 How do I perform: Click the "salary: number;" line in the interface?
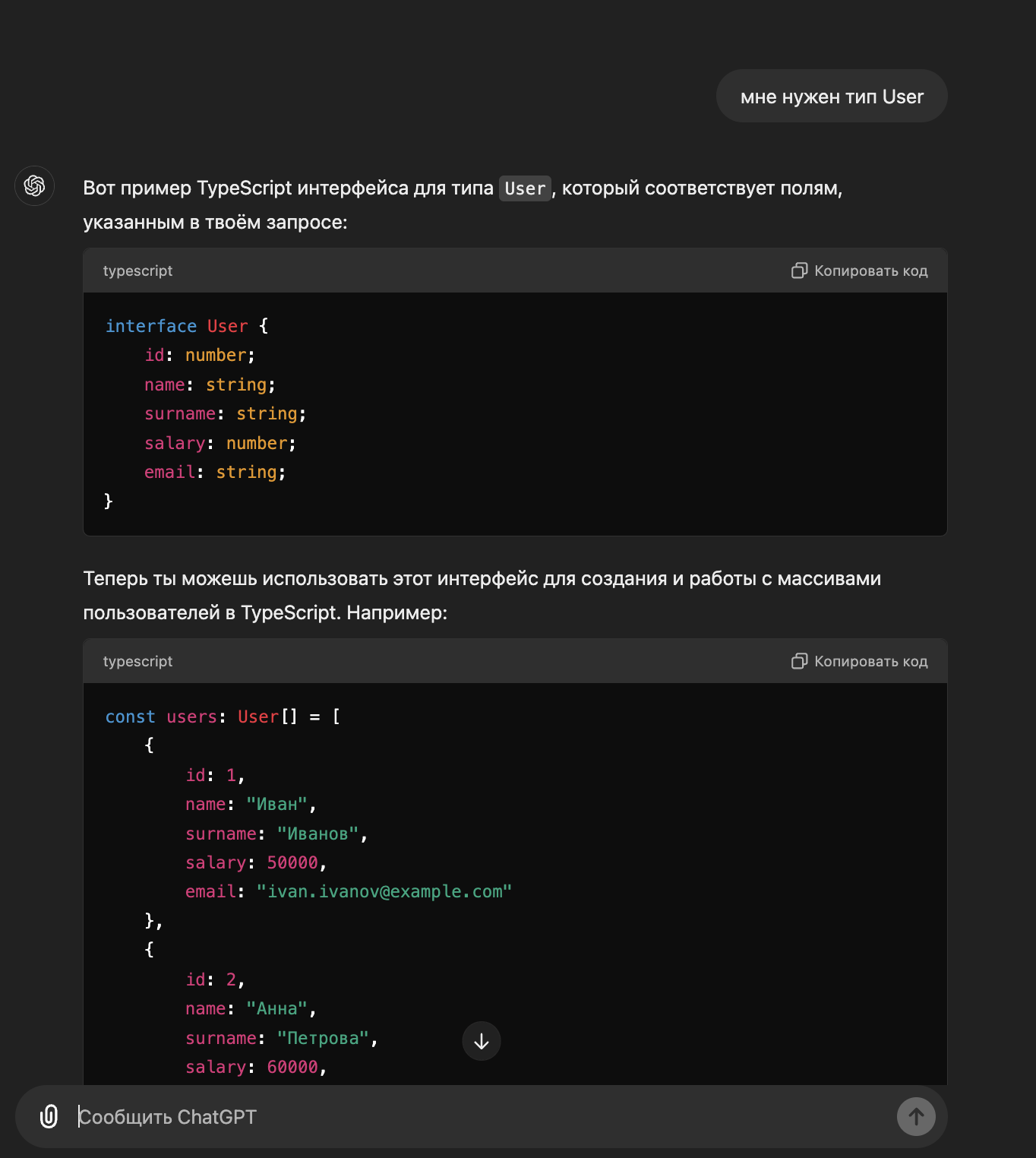(x=220, y=443)
